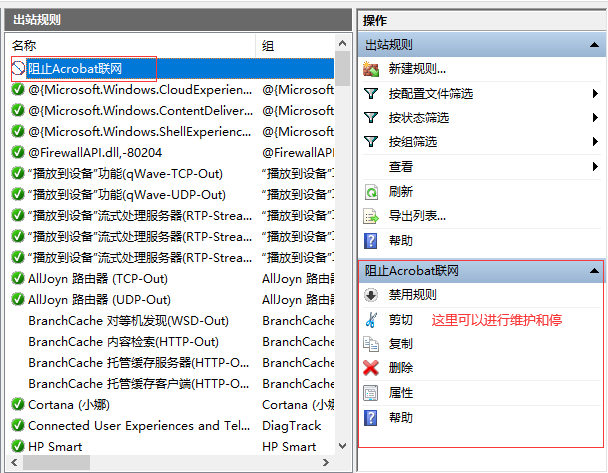Collapse the 阻止Acrobat联网 actions section arrow
Viewport: 608px width, 473px height.
point(594,271)
